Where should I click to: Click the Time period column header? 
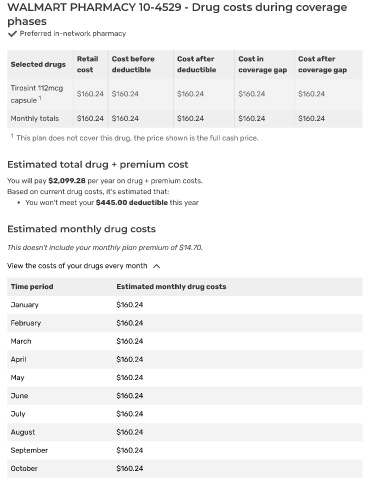click(x=32, y=287)
